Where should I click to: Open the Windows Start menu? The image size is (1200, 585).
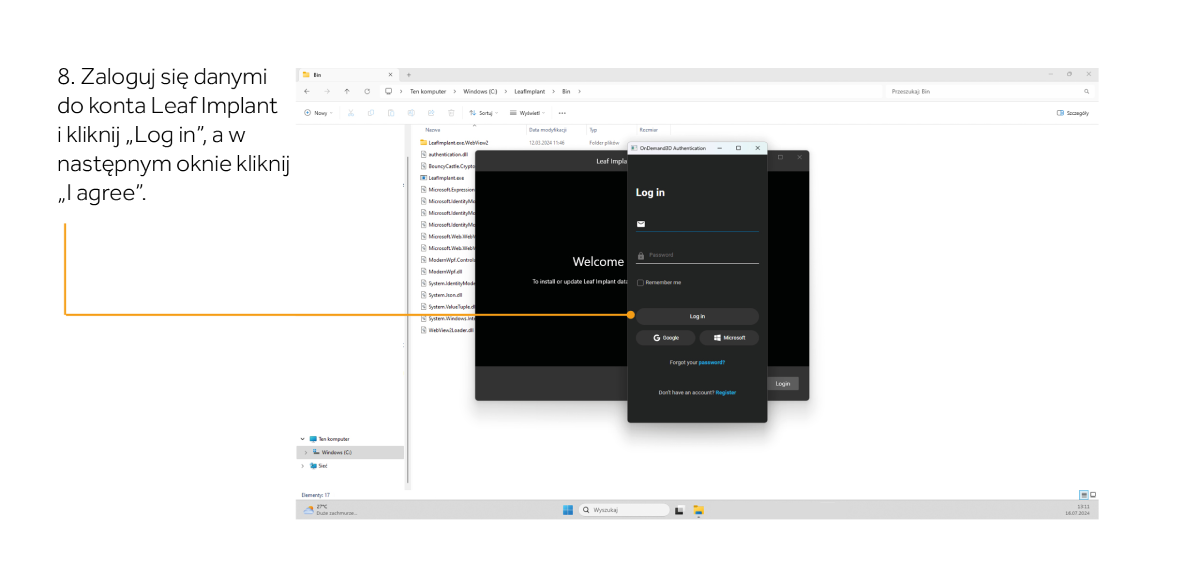(568, 510)
